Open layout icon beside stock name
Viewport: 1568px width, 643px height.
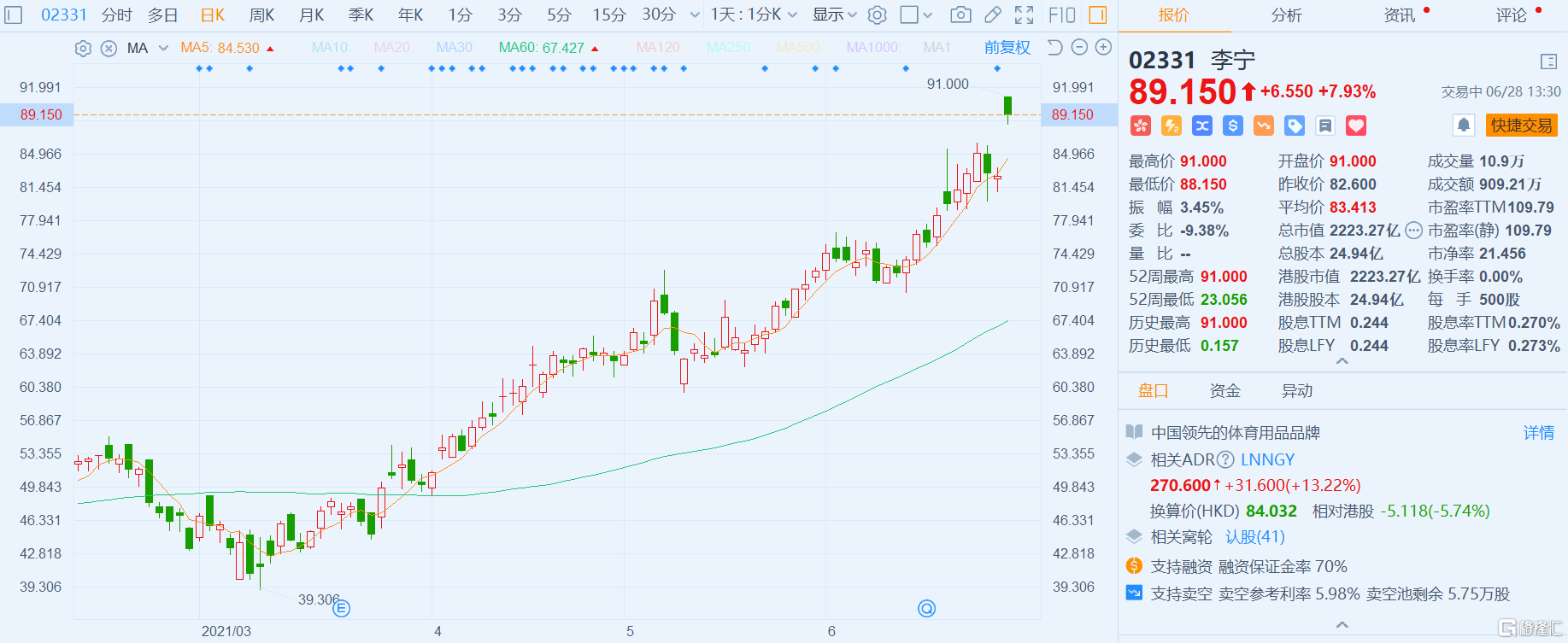click(x=1548, y=61)
